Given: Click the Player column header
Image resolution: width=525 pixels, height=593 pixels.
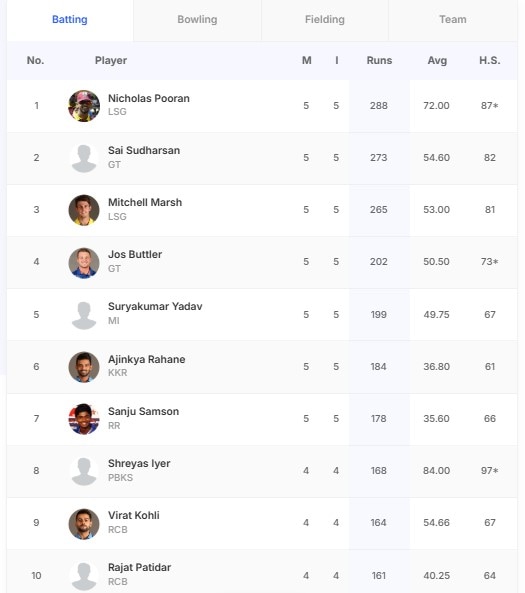Looking at the screenshot, I should [111, 61].
